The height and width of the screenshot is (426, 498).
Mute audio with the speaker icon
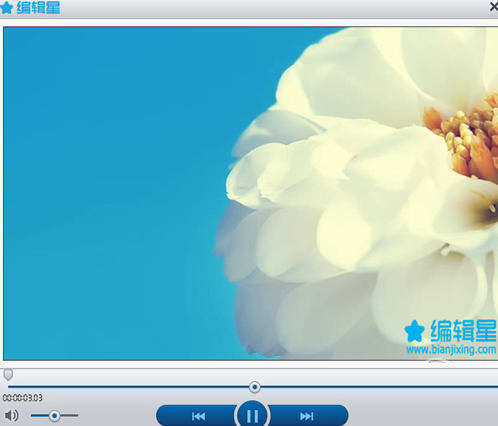12,415
